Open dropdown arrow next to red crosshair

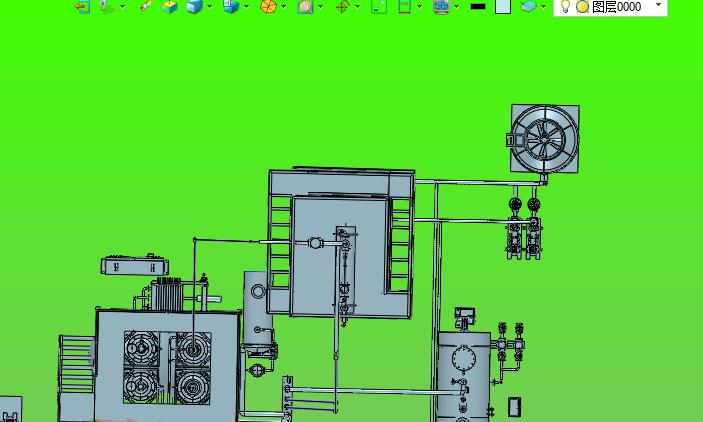click(x=357, y=6)
